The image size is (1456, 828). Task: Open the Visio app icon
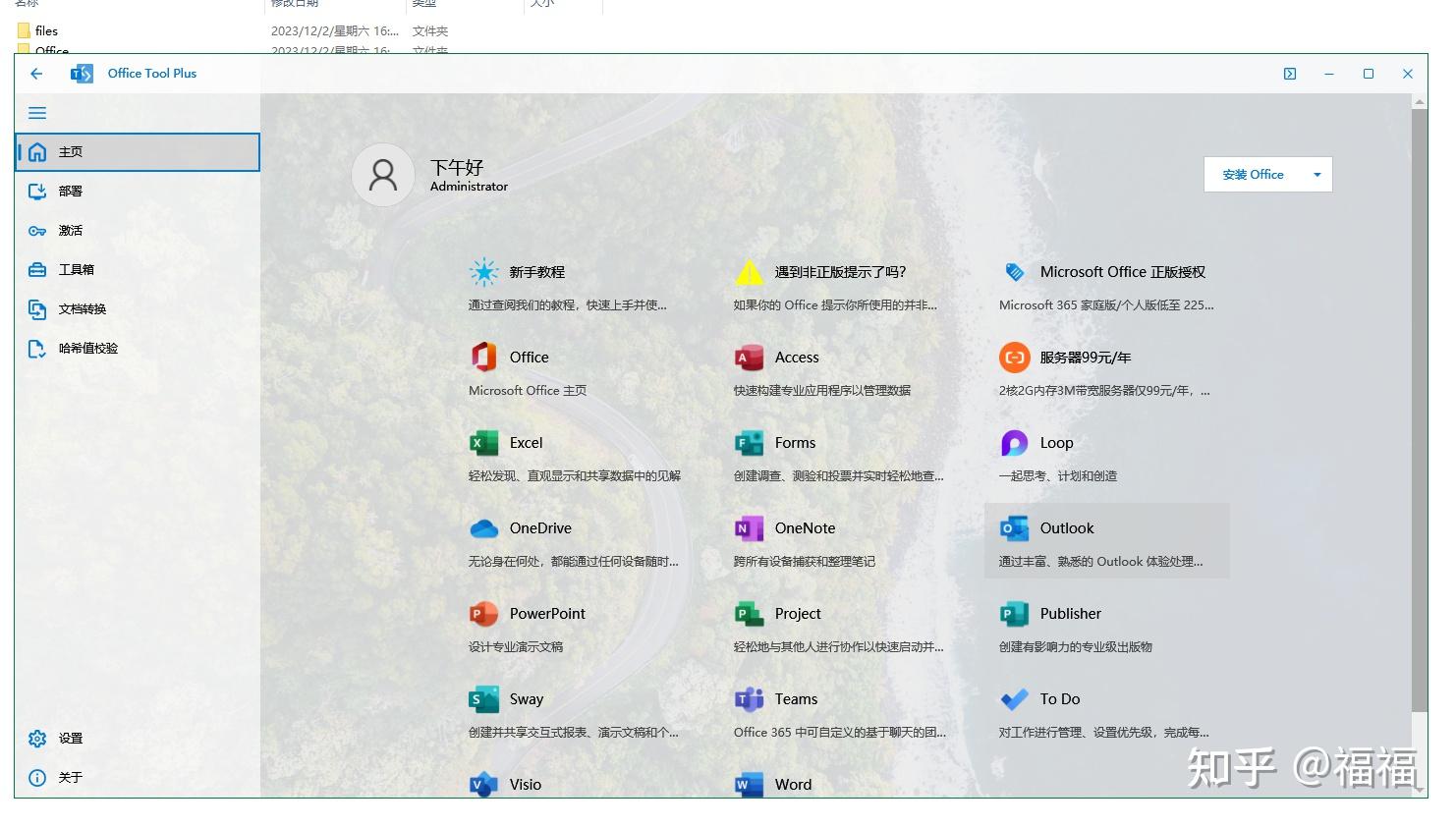point(483,784)
